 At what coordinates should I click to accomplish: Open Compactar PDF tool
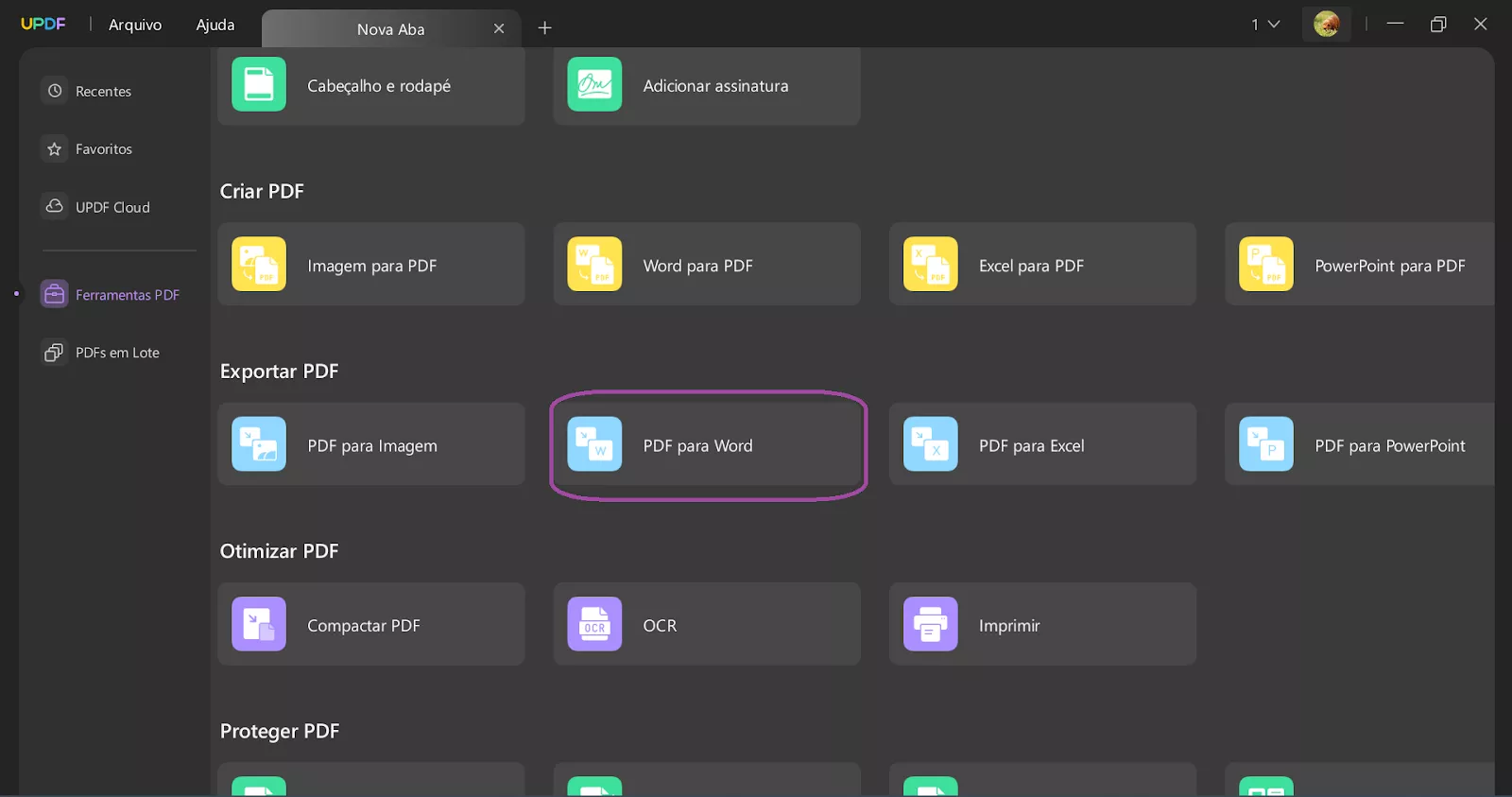point(371,624)
